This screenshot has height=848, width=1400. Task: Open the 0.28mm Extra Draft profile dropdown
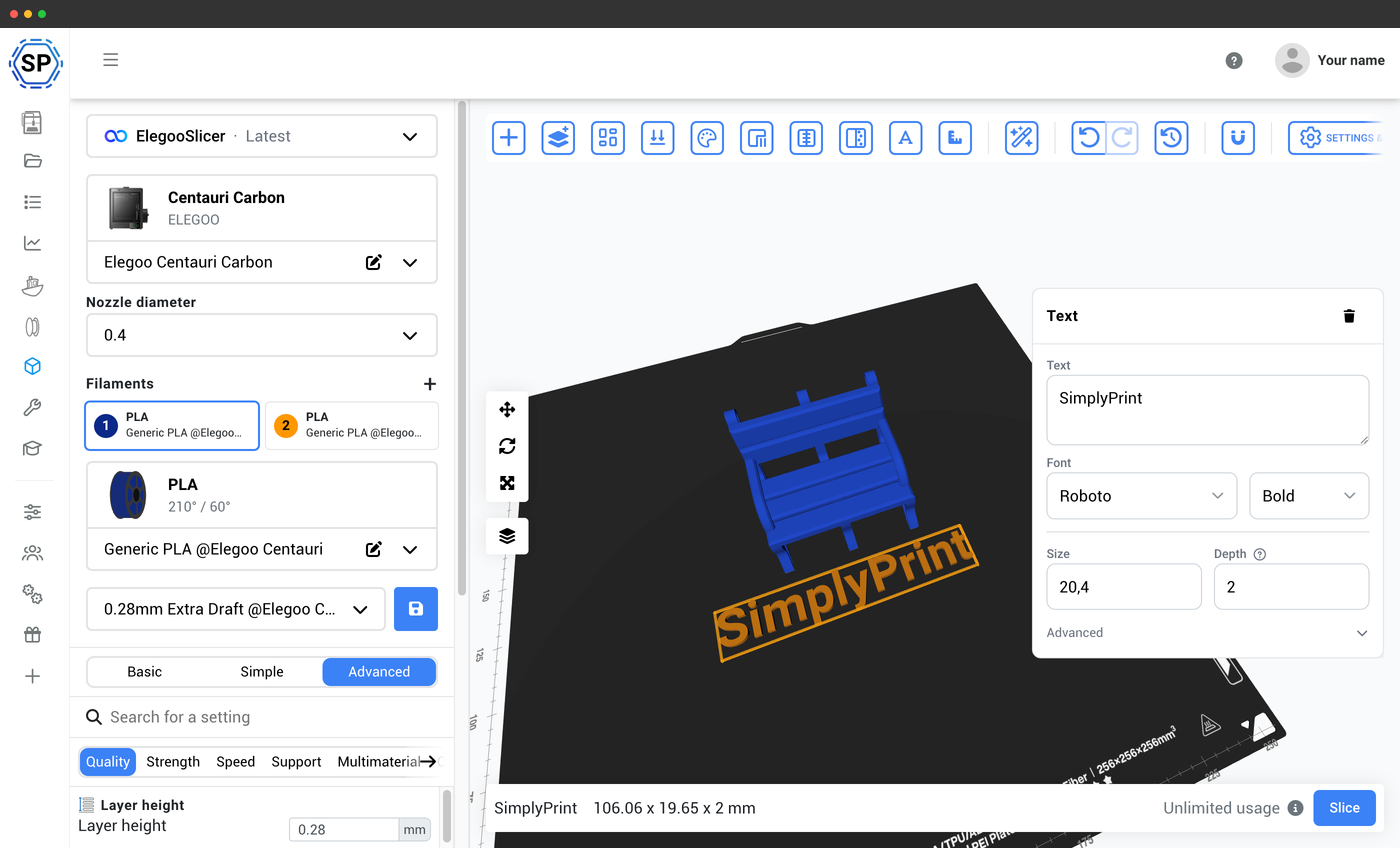point(236,609)
